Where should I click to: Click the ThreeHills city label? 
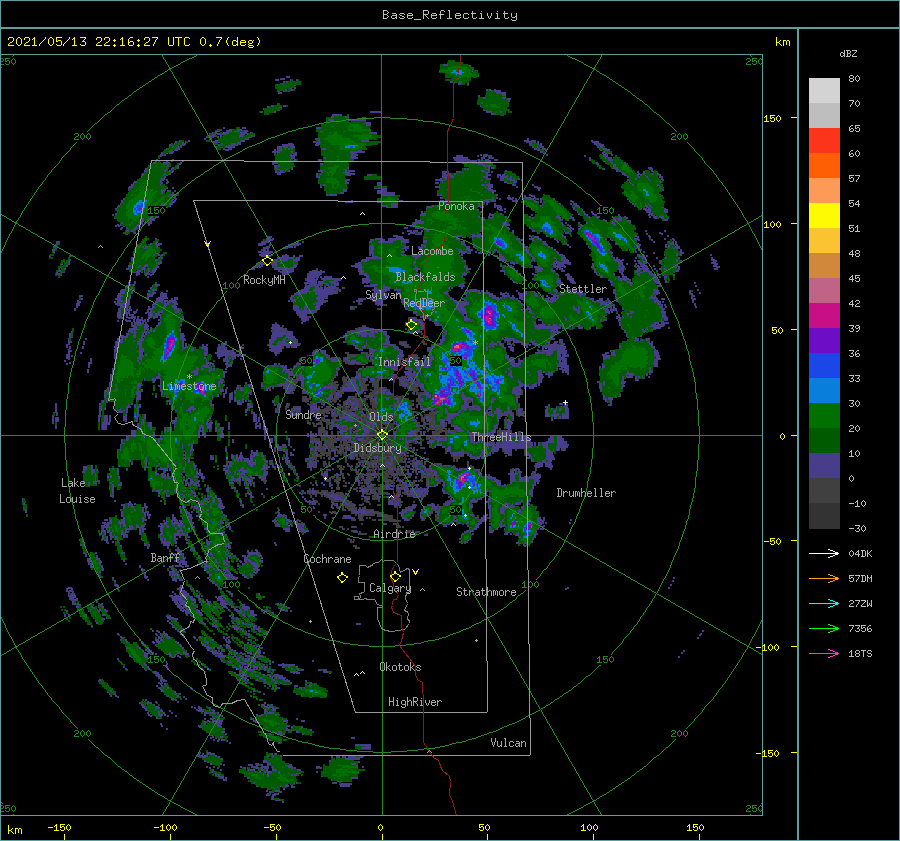point(501,437)
